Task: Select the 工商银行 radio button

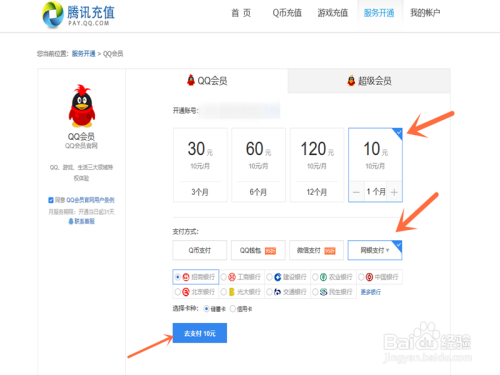Action: tap(224, 277)
